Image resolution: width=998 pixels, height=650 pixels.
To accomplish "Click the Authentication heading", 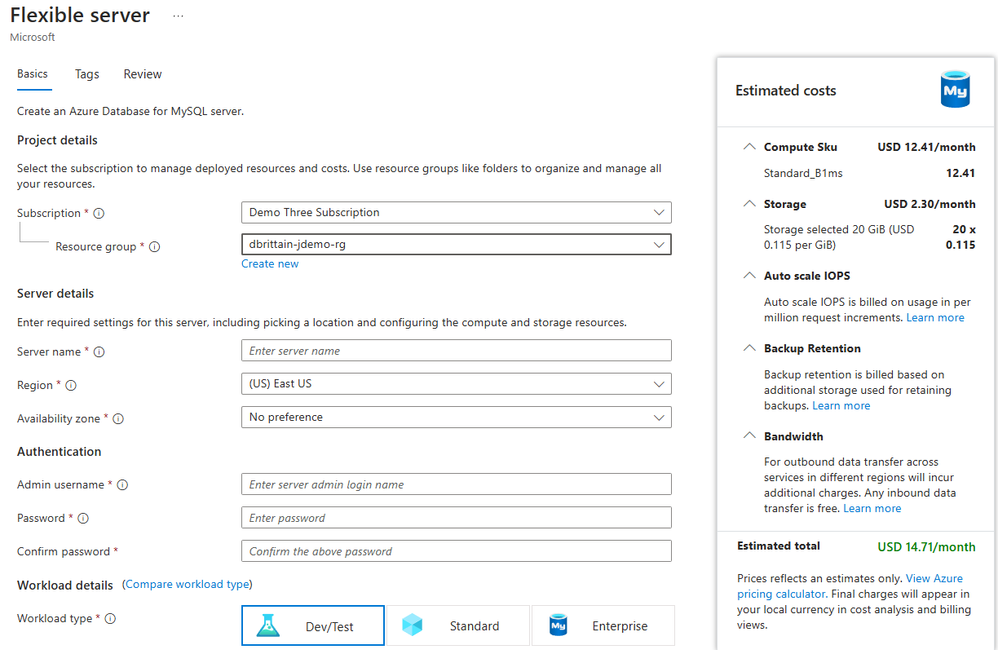I will coord(59,451).
